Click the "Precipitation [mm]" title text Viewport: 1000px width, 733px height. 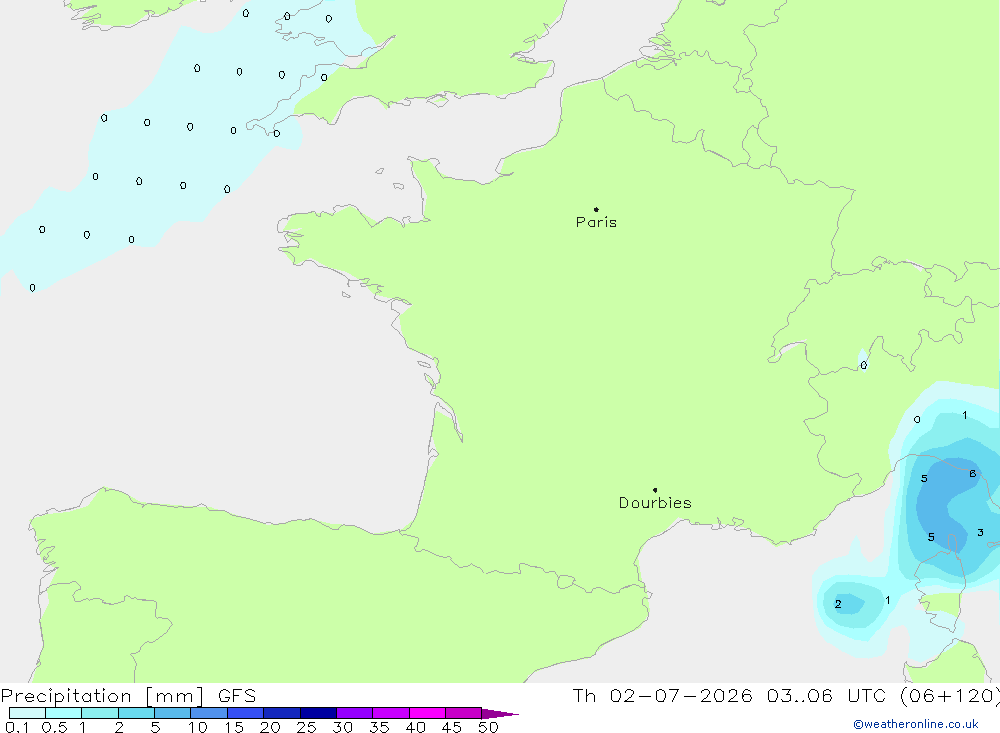pos(102,696)
